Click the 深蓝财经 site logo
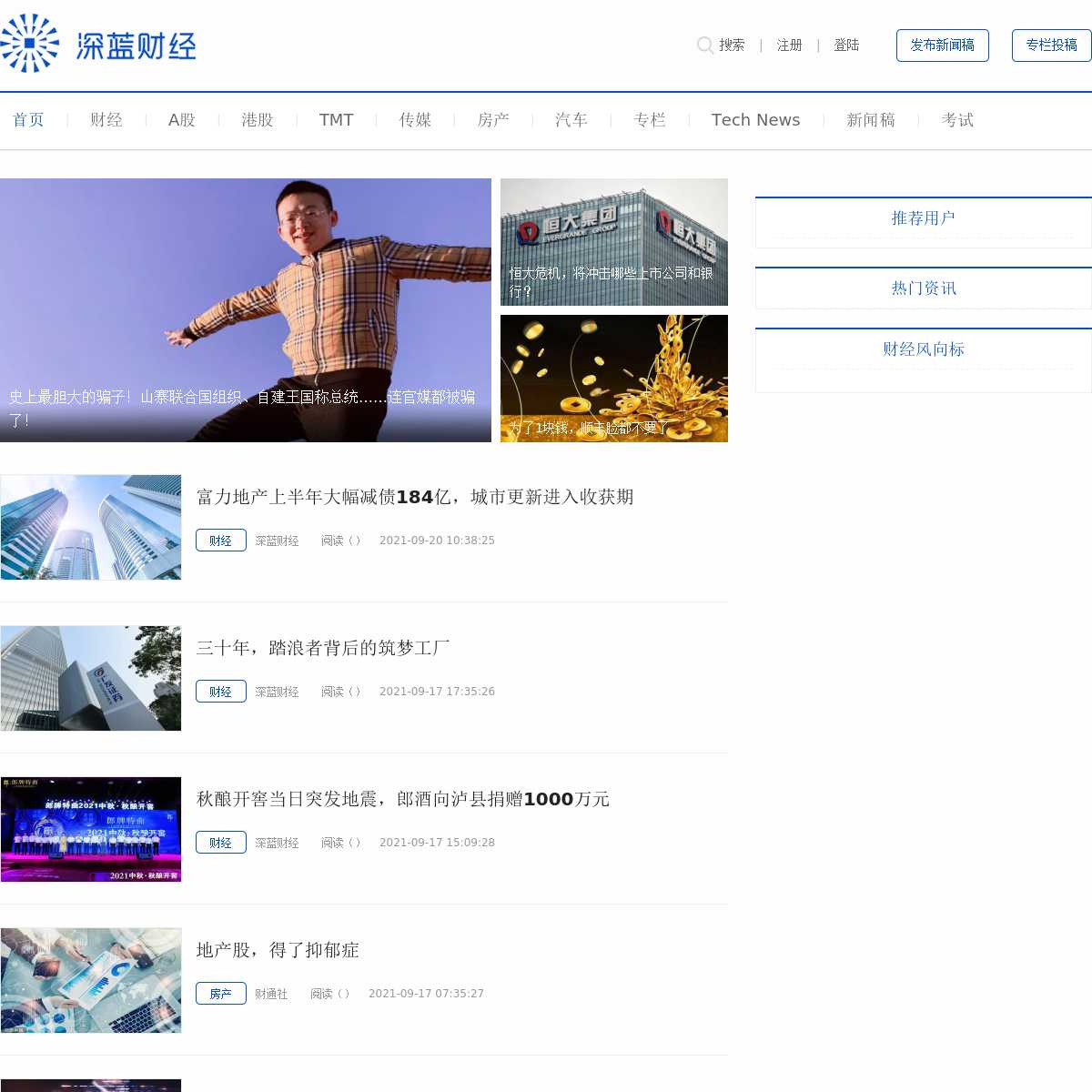The width and height of the screenshot is (1092, 1092). [x=98, y=44]
